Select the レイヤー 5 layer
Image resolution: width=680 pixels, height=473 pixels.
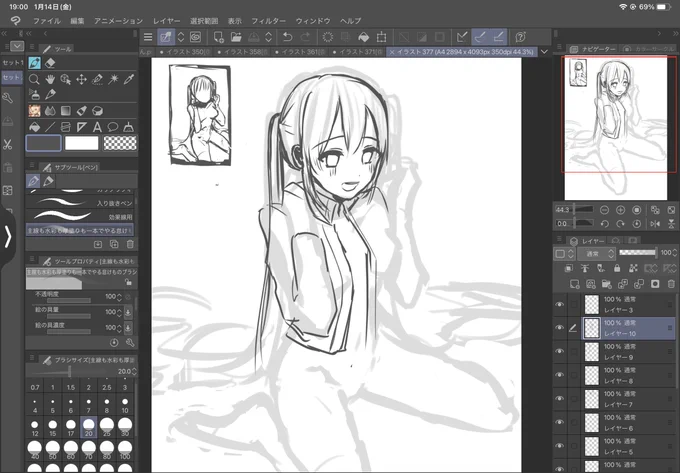(628, 446)
